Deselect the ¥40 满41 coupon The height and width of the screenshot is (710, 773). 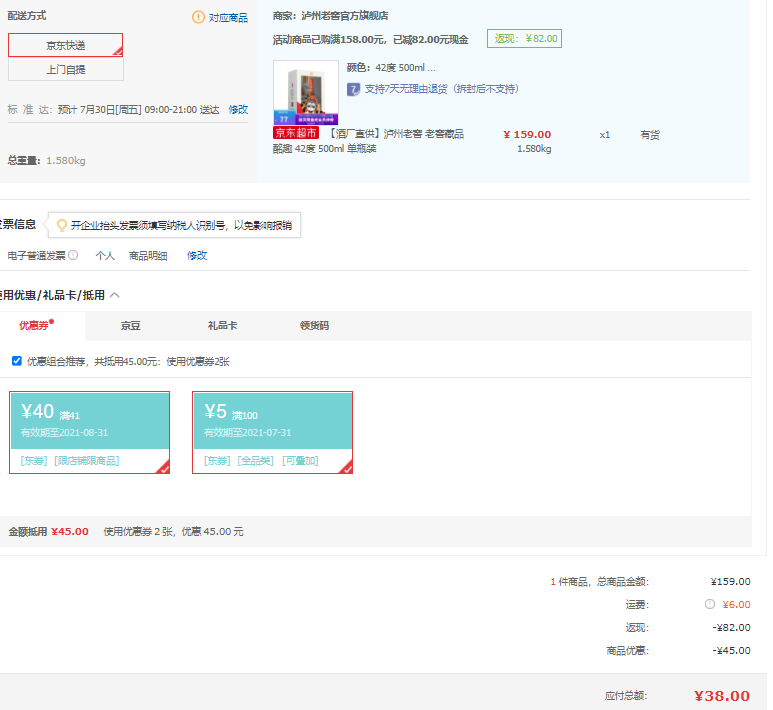(x=89, y=432)
